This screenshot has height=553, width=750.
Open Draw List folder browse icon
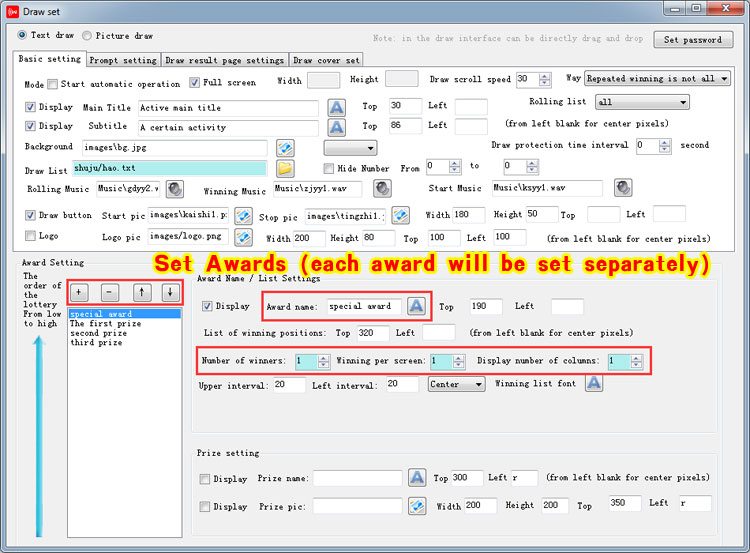click(285, 168)
